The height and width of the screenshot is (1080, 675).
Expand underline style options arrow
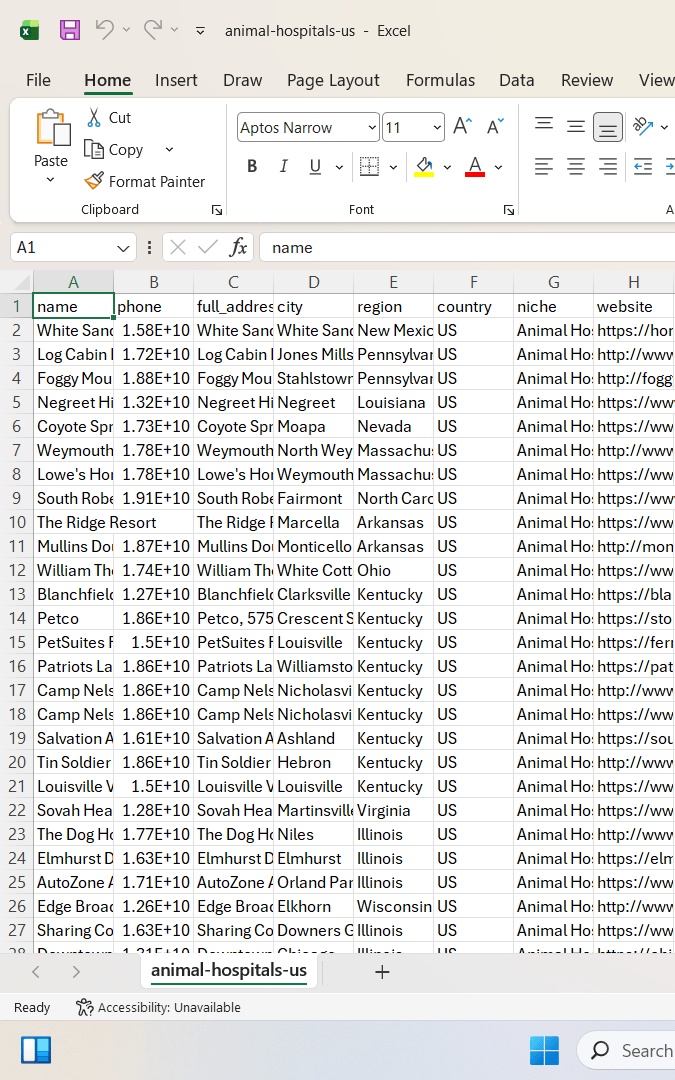coord(339,167)
